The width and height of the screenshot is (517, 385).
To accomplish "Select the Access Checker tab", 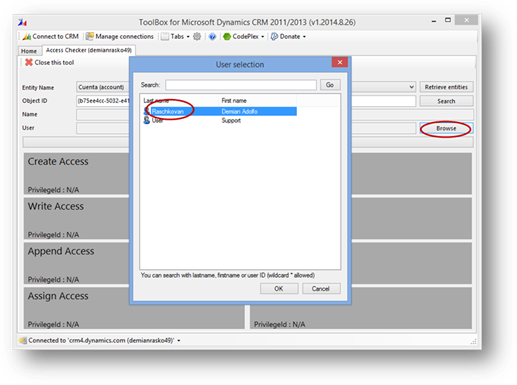I will tap(89, 50).
